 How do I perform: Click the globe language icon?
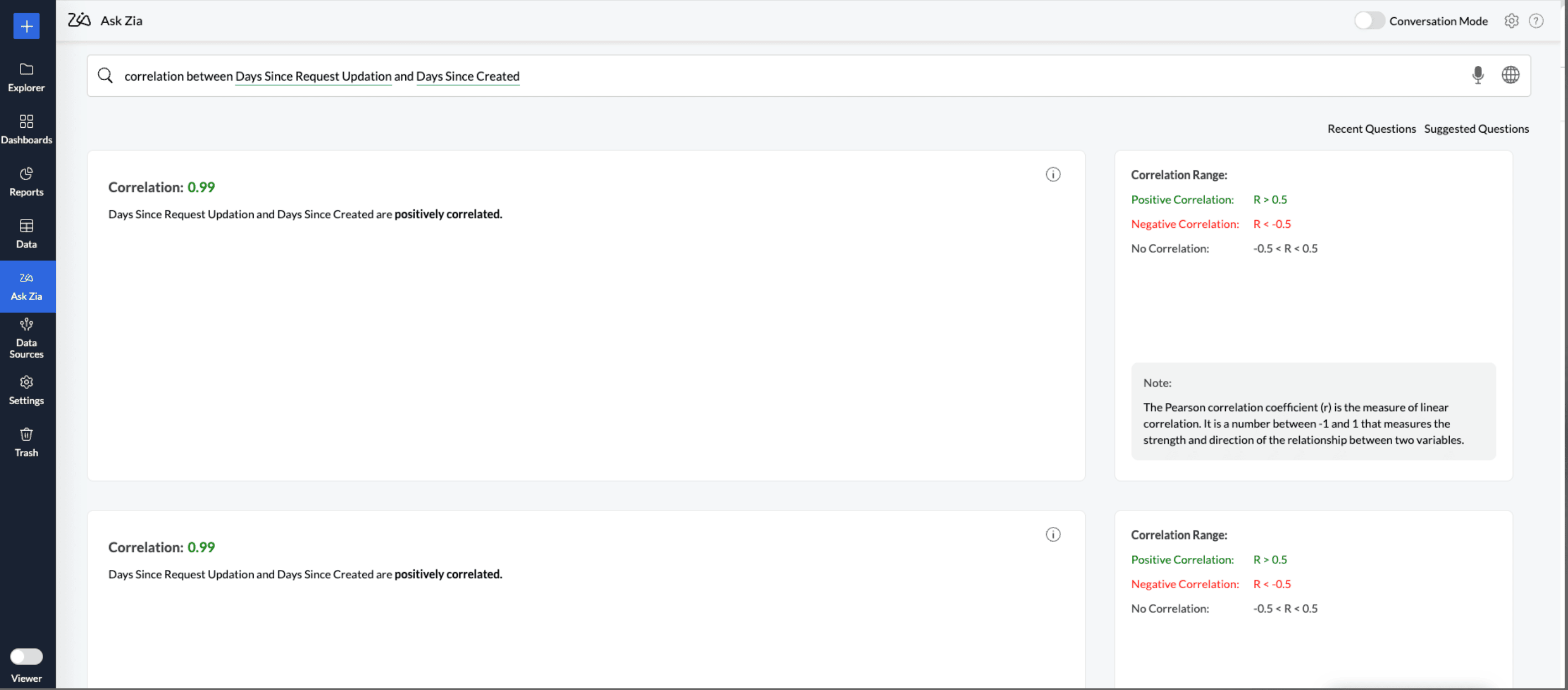1510,75
